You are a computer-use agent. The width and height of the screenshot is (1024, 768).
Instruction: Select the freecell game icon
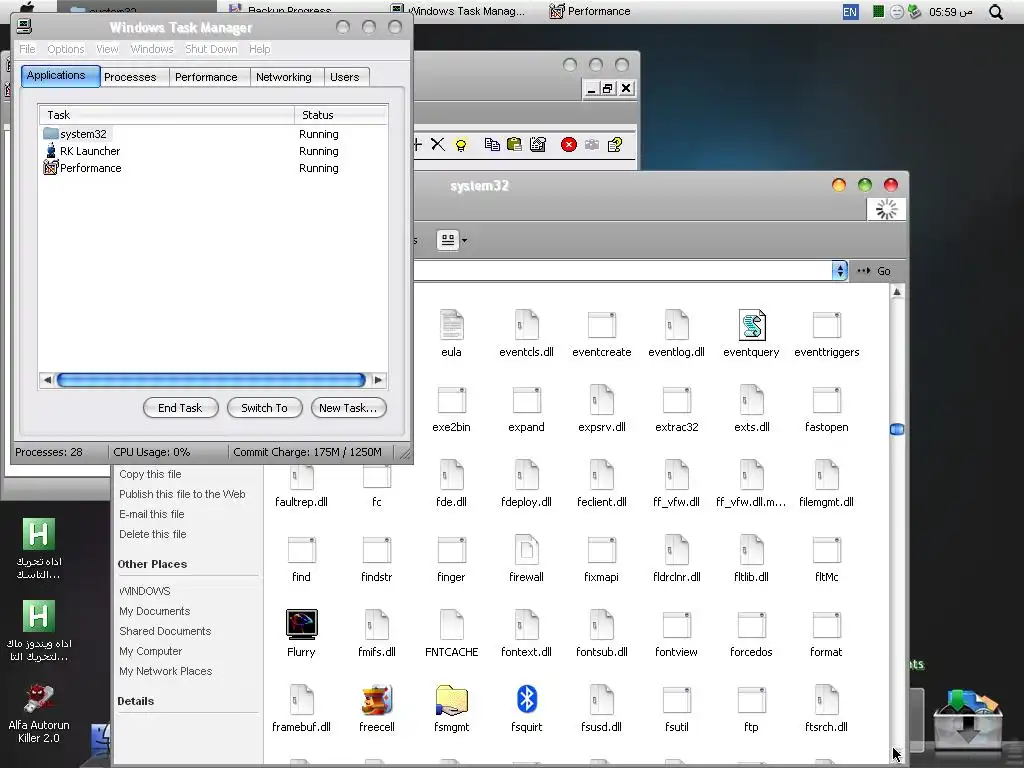pyautogui.click(x=377, y=699)
